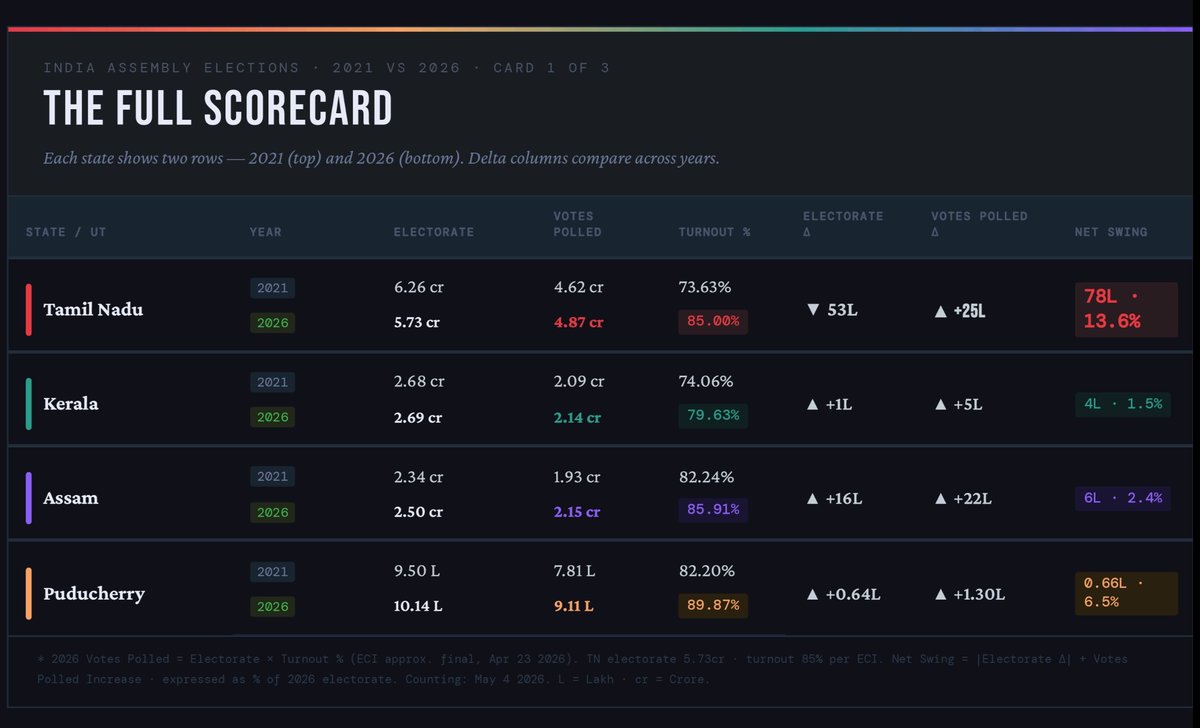Select the Assam state name
This screenshot has height=728, width=1200.
(71, 498)
